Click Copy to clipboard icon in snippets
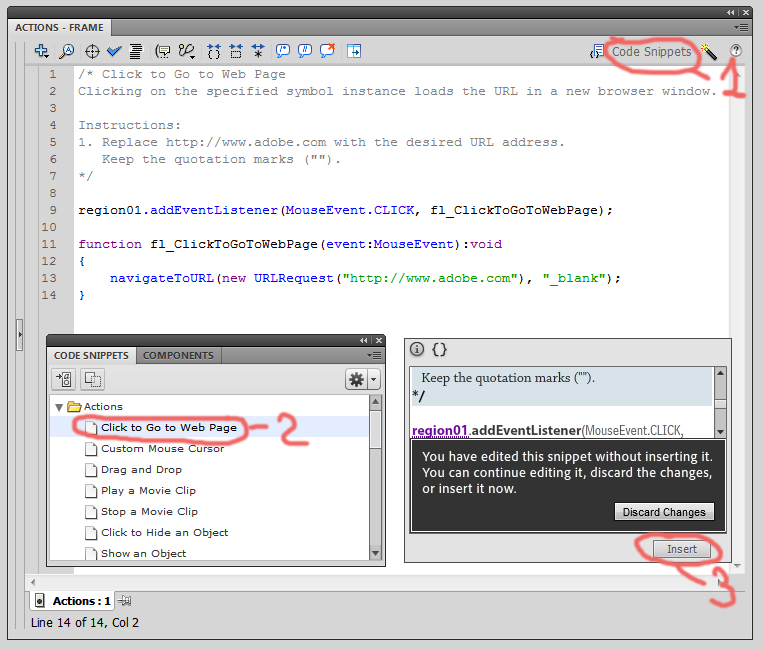764x650 pixels. pyautogui.click(x=93, y=379)
